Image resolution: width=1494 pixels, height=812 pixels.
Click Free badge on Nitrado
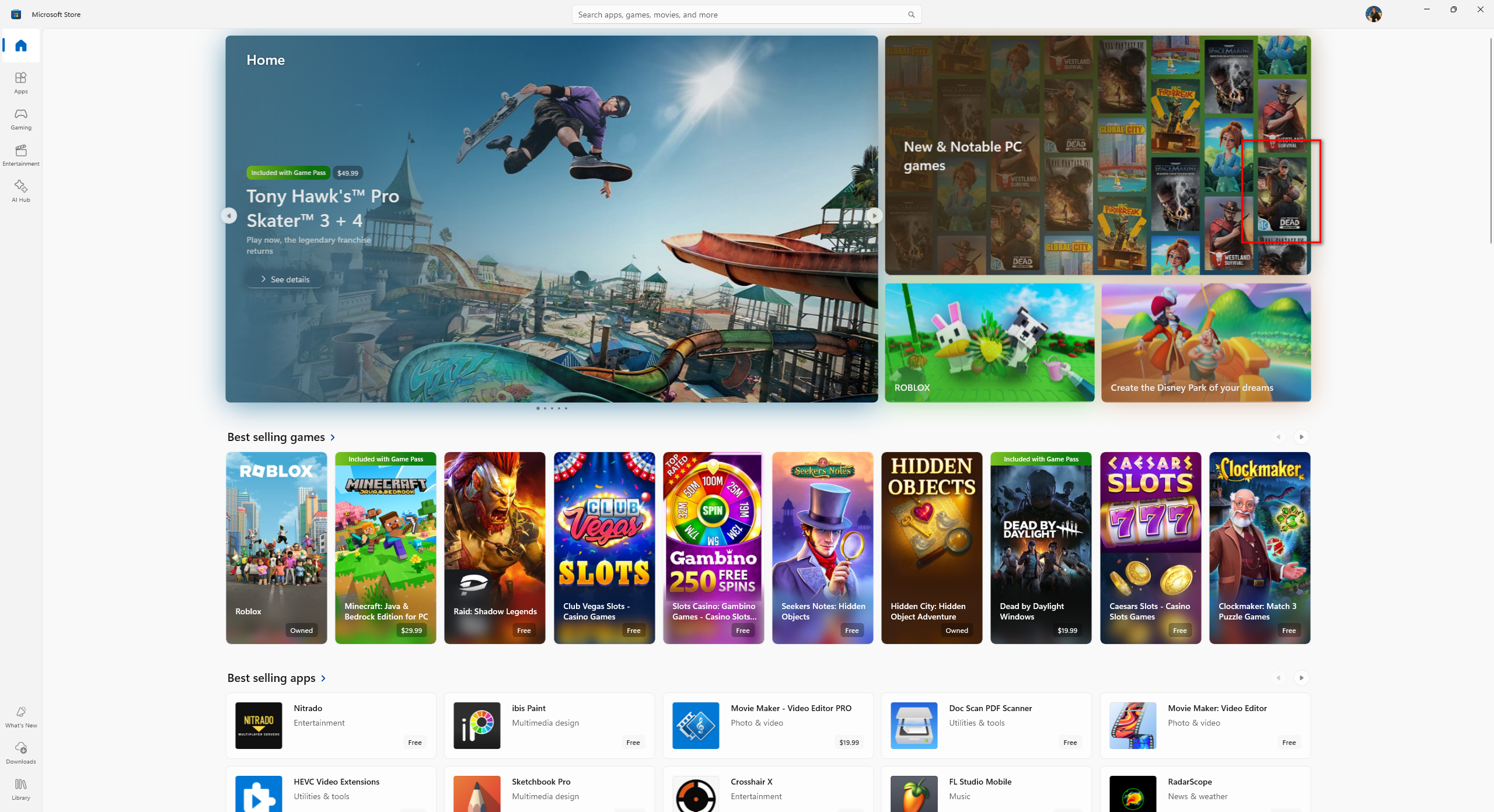(415, 743)
